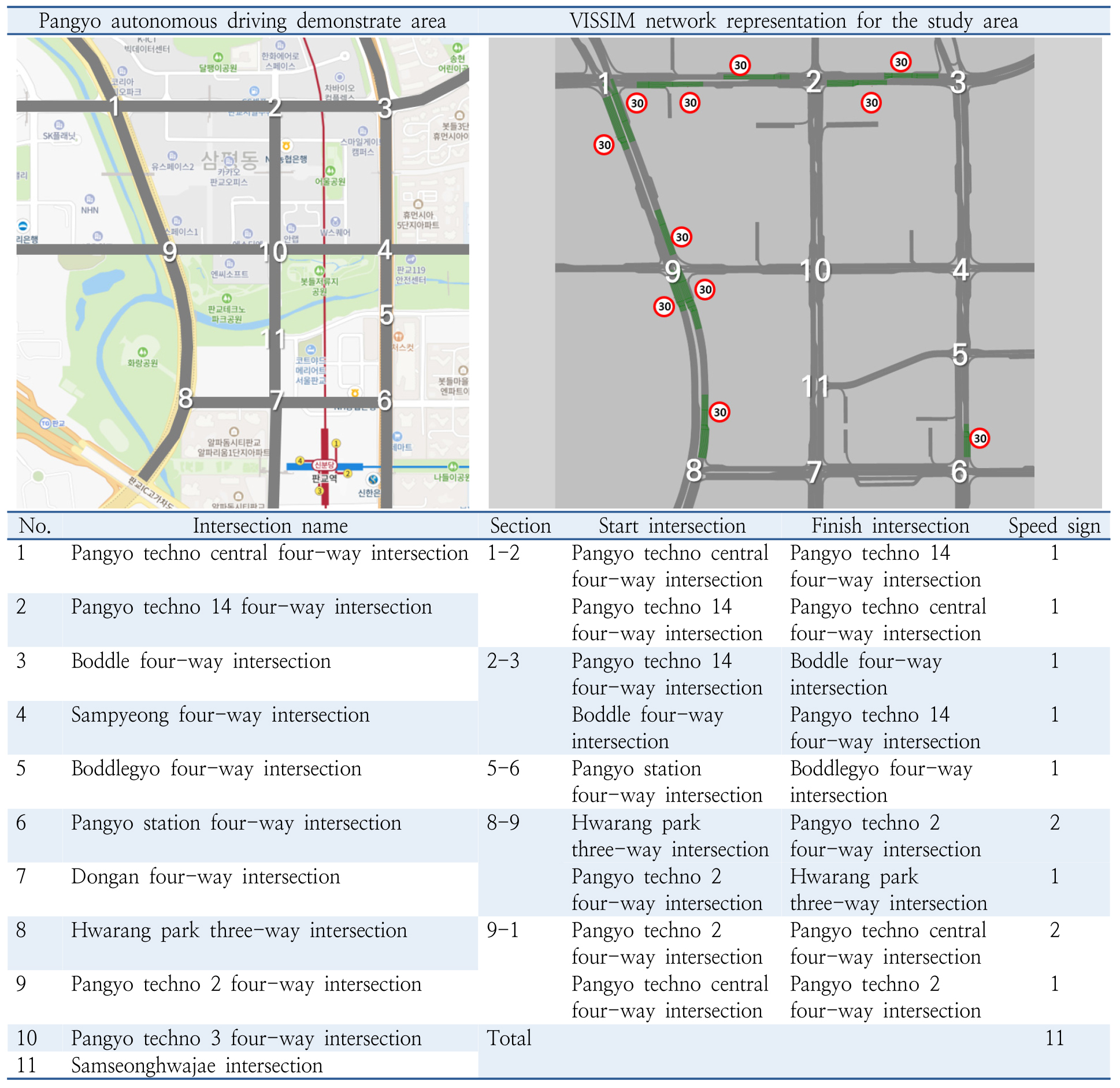Click the green park icon above 판교테크노 파크공원 label
This screenshot has height=1088, width=1120.
click(227, 298)
